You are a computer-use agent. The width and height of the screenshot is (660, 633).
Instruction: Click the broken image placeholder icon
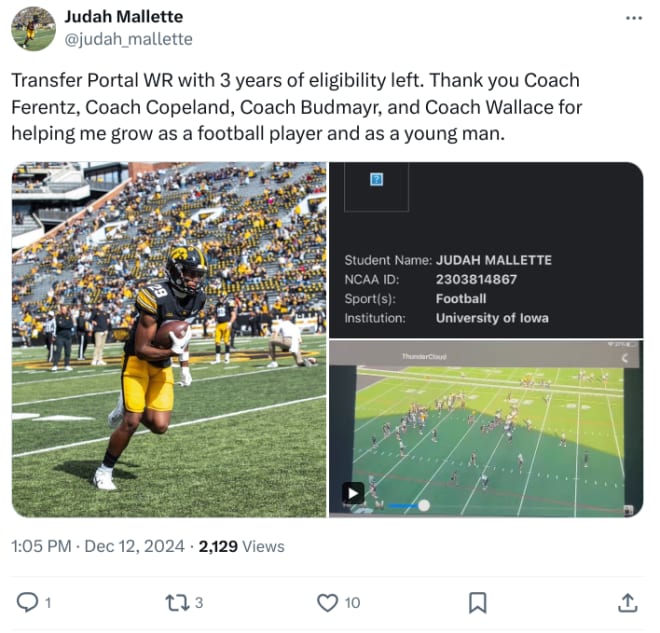click(x=376, y=179)
